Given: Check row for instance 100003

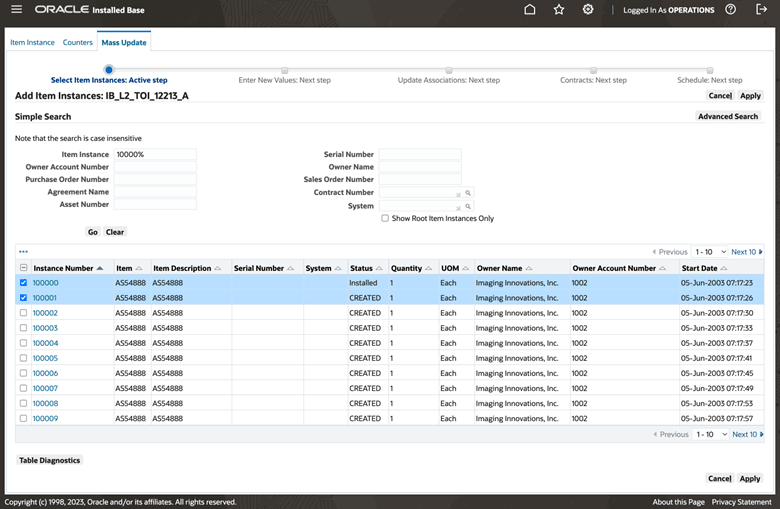Looking at the screenshot, I should point(23,328).
